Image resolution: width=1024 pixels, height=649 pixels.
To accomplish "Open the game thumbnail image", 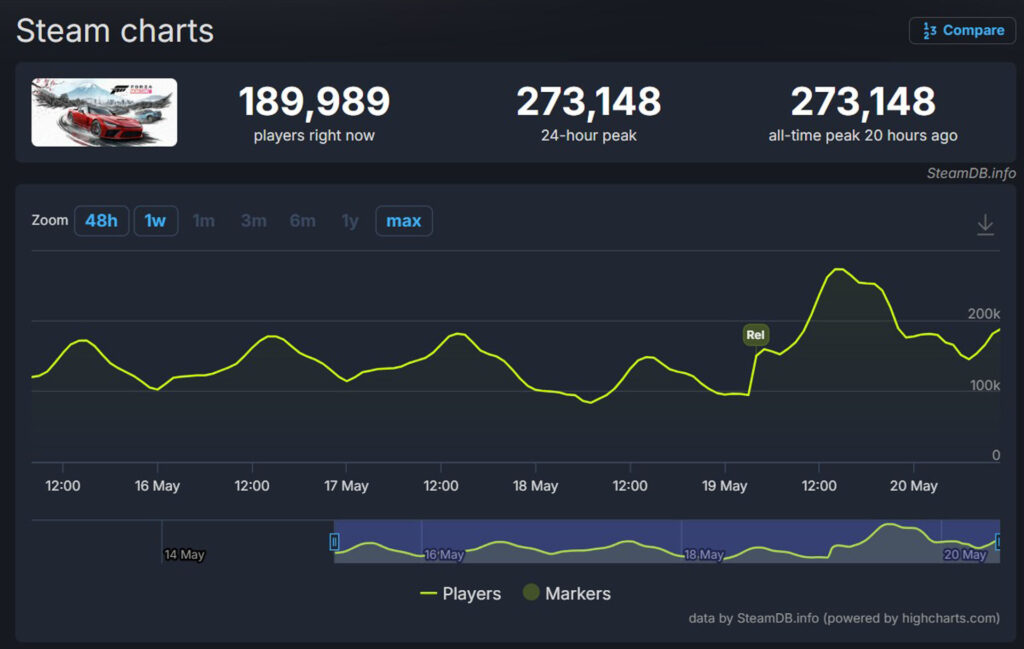I will [x=104, y=112].
